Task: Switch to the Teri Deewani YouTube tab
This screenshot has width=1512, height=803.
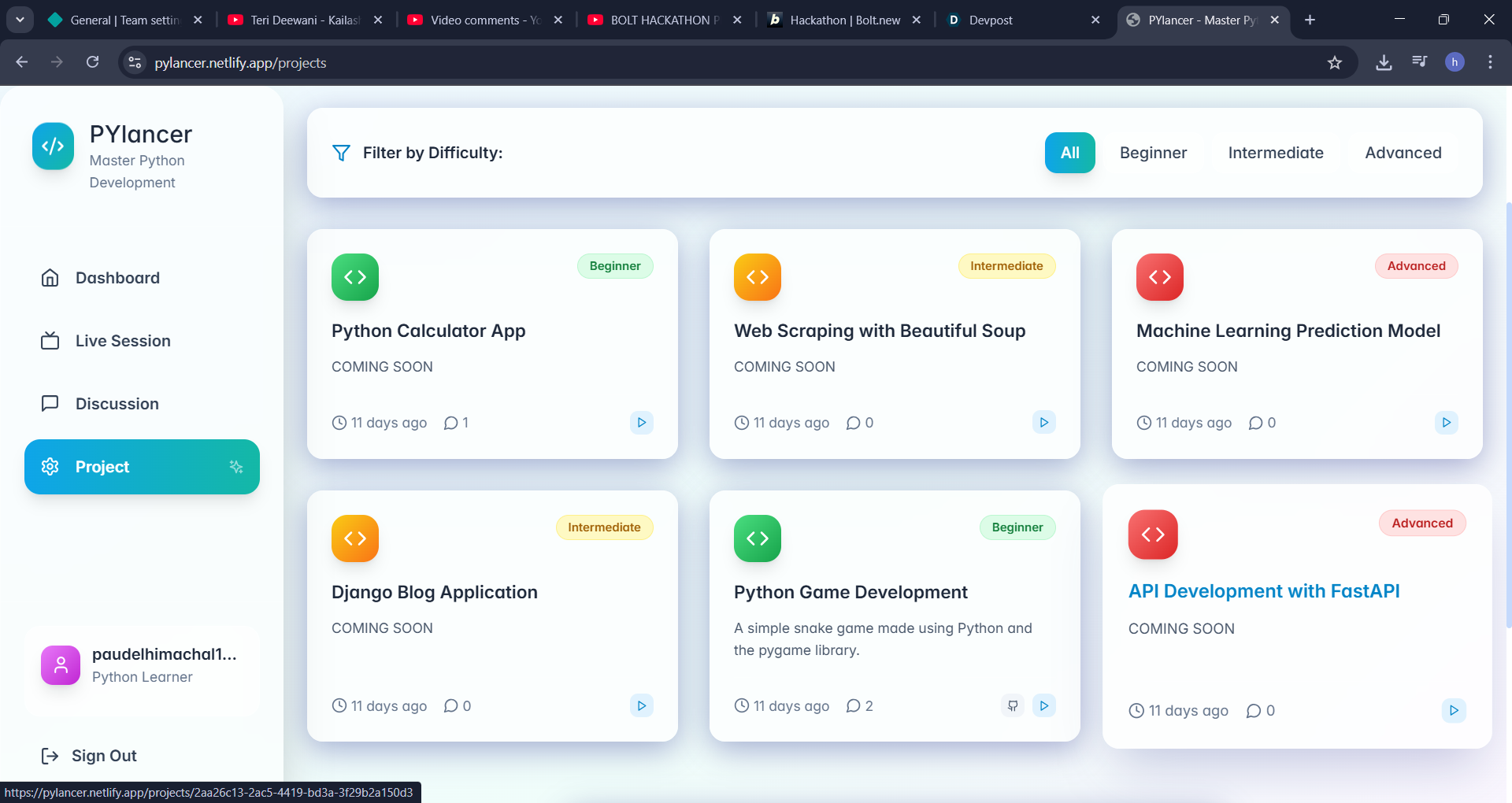Action: [x=305, y=20]
